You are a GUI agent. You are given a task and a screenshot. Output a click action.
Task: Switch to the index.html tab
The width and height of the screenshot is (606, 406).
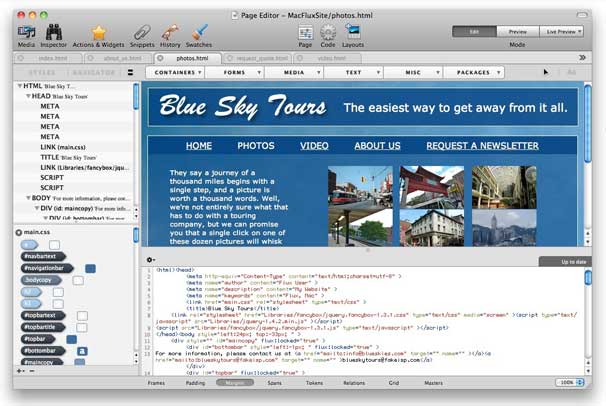[48, 58]
